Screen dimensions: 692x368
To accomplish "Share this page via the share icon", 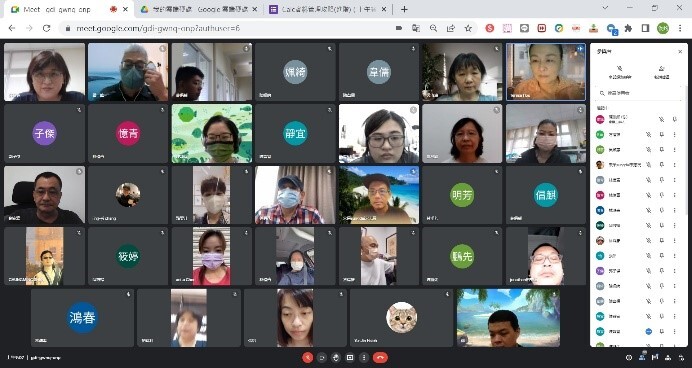I will pyautogui.click(x=451, y=28).
